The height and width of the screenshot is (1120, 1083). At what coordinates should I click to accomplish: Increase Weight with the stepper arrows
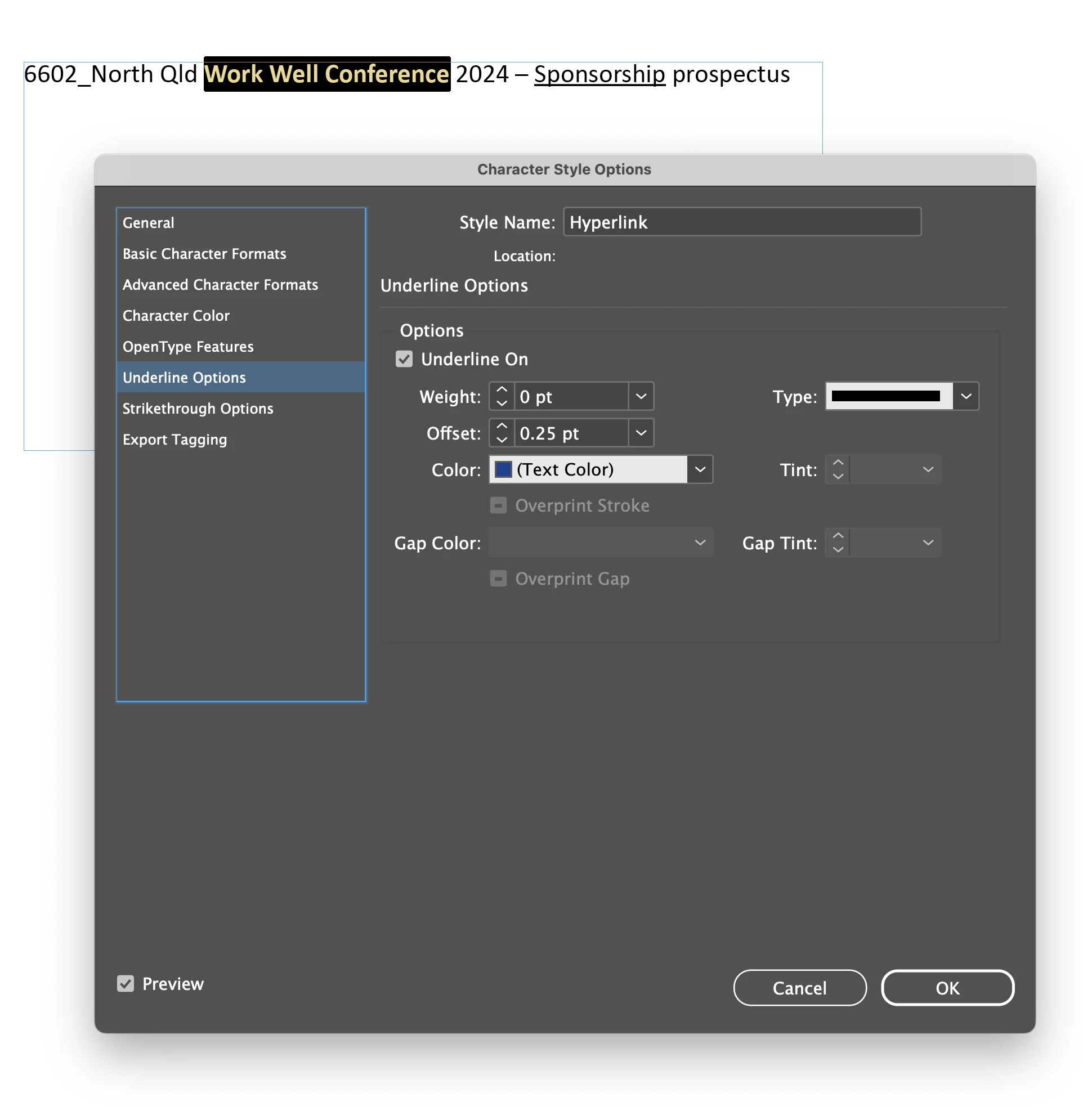(x=501, y=389)
